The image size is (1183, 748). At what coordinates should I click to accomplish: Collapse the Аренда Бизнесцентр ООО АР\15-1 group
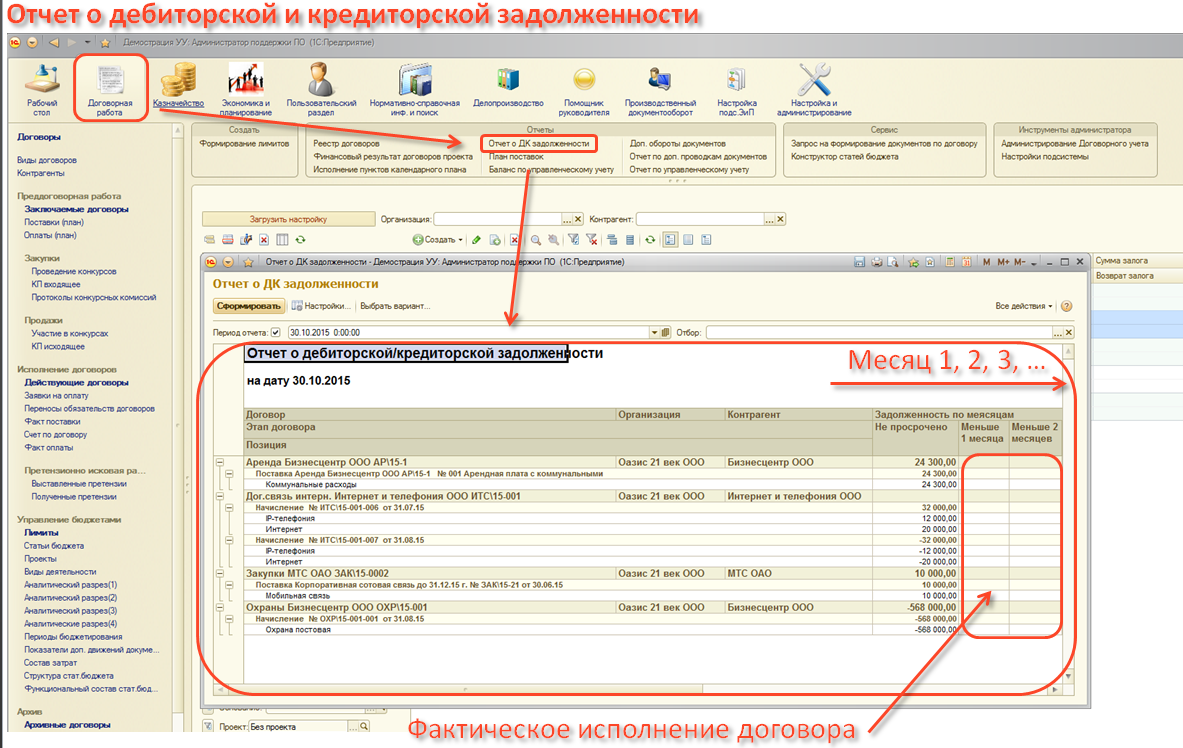click(x=221, y=462)
